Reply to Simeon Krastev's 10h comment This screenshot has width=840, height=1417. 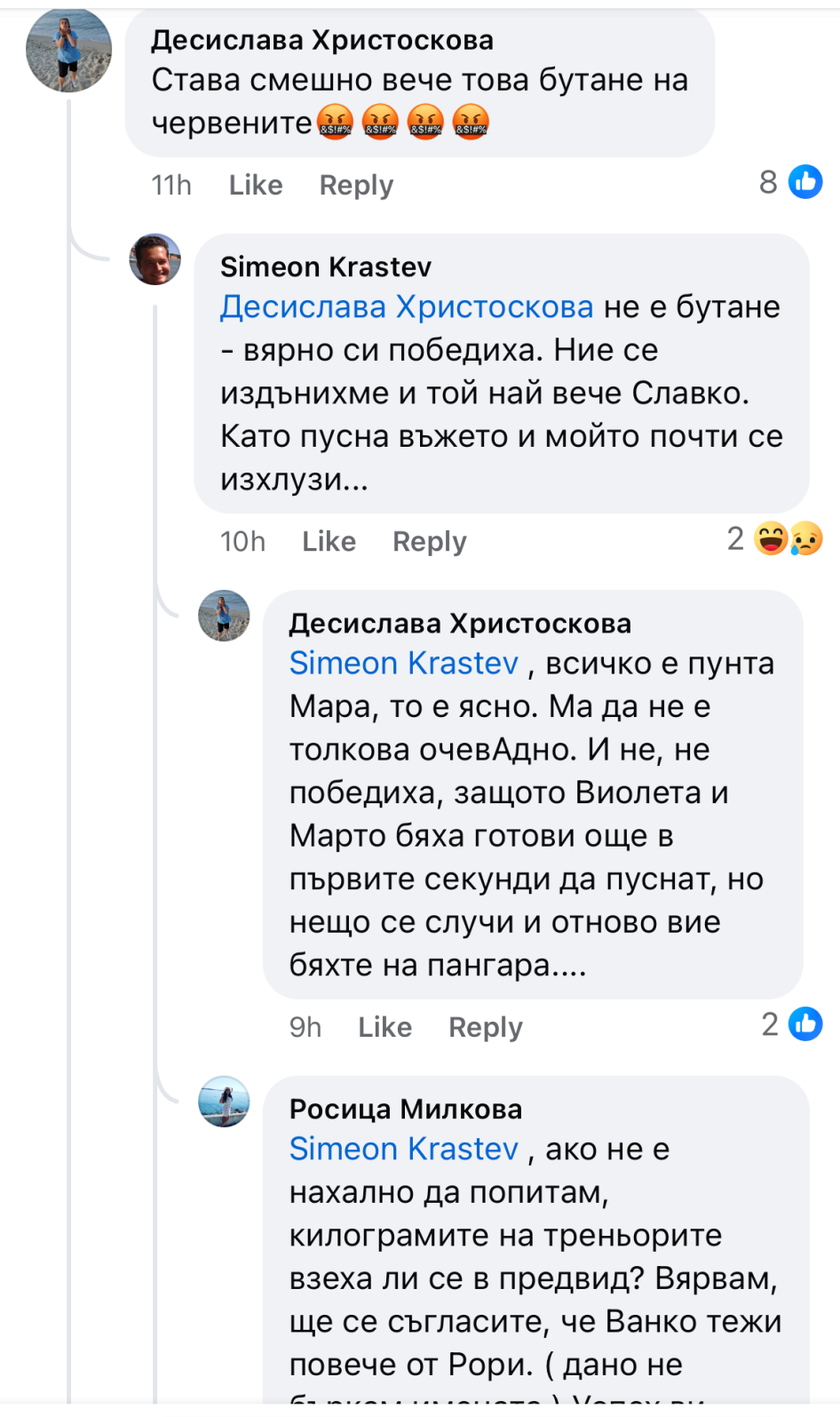[x=430, y=541]
